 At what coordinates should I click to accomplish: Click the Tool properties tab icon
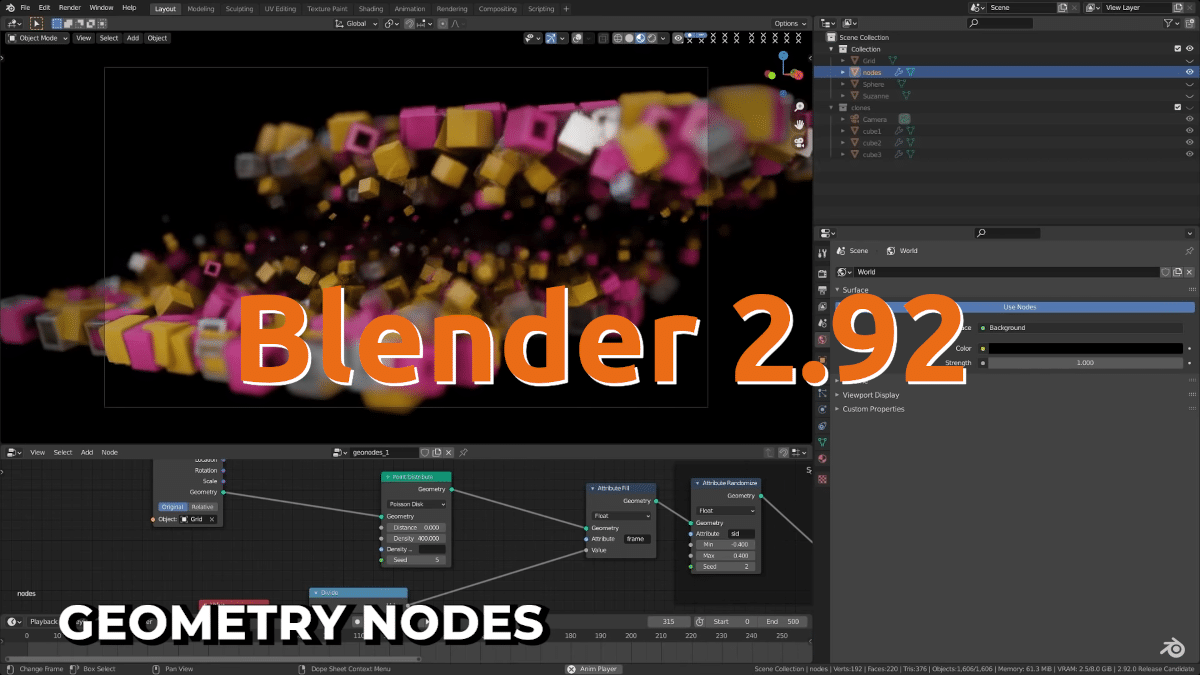point(822,255)
